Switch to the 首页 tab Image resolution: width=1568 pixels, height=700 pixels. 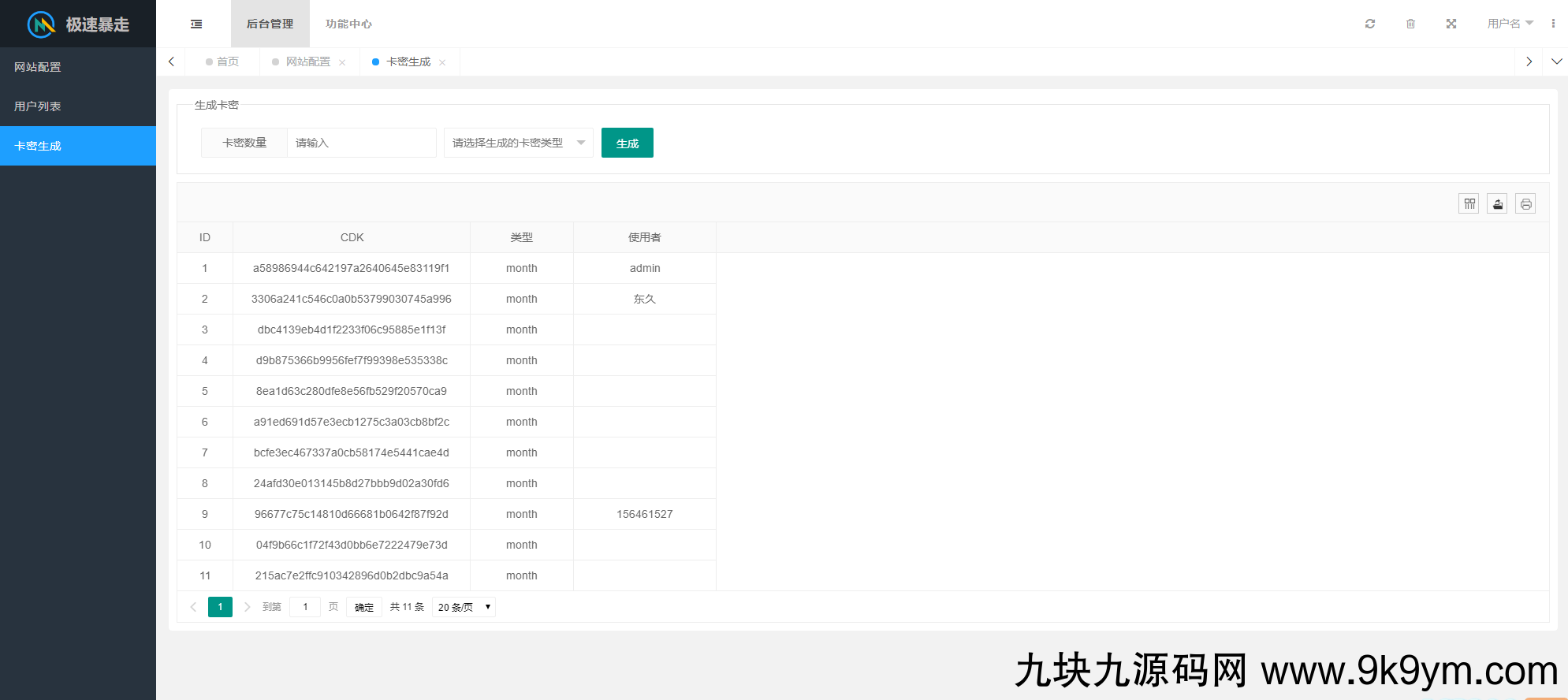pyautogui.click(x=227, y=61)
